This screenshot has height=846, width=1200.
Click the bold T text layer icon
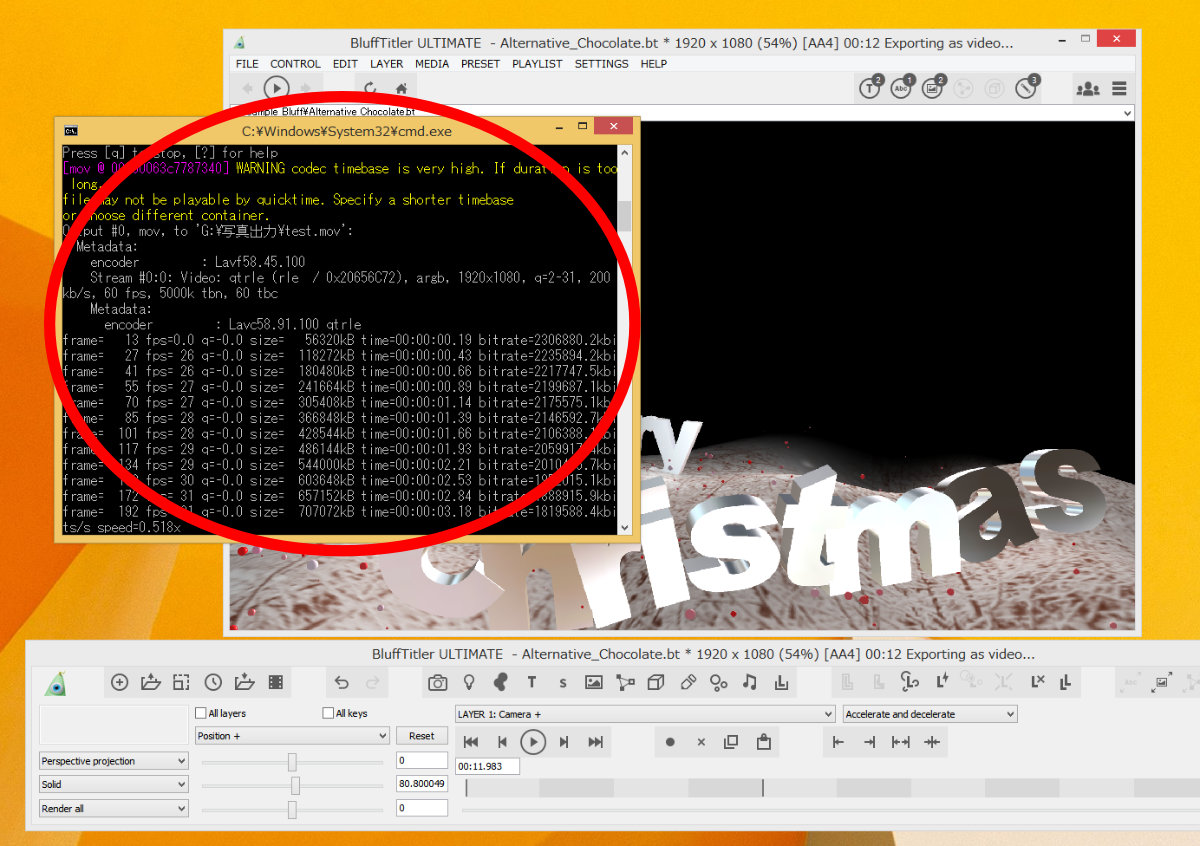(532, 683)
